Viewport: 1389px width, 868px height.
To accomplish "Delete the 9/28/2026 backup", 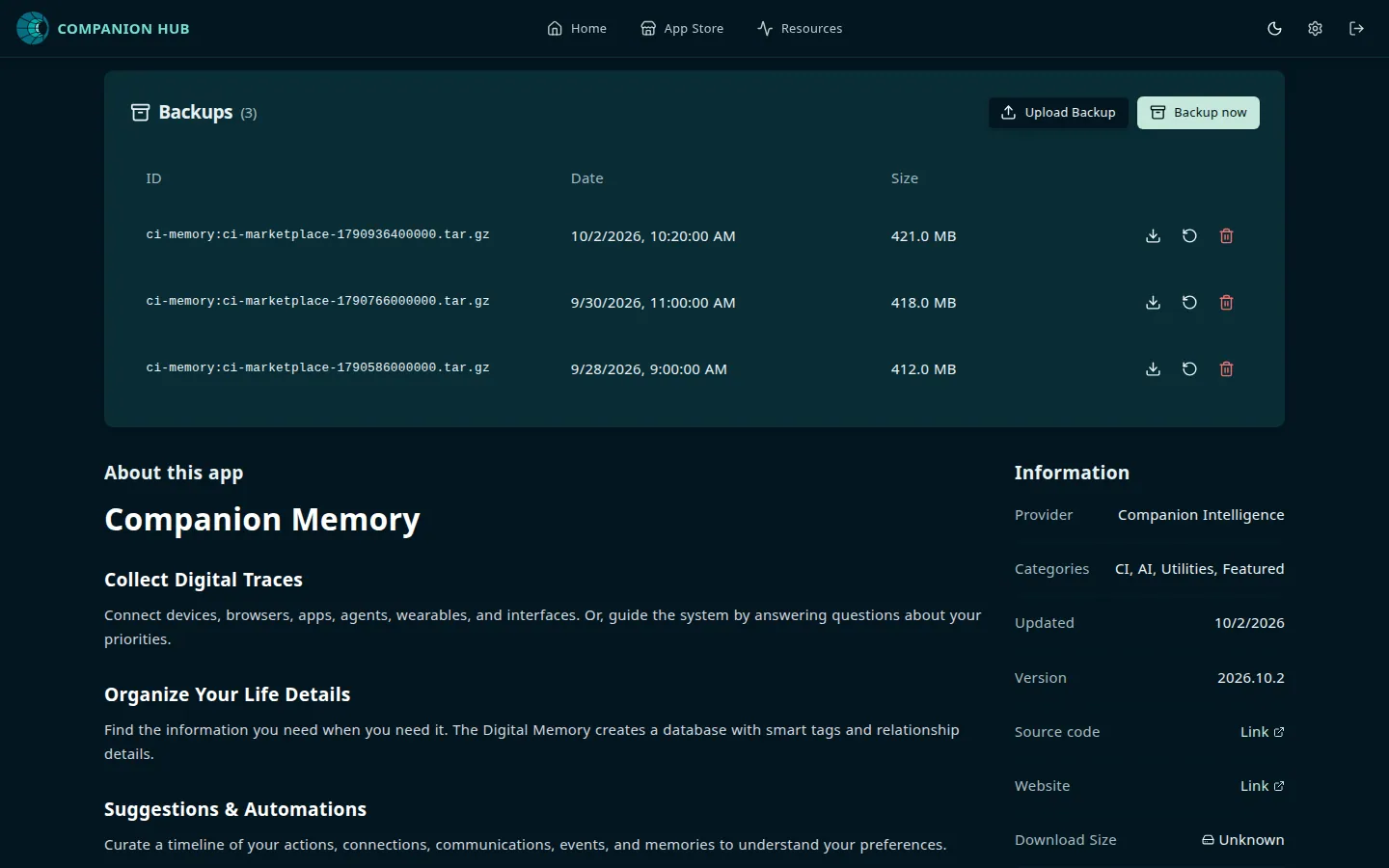I will click(1226, 369).
